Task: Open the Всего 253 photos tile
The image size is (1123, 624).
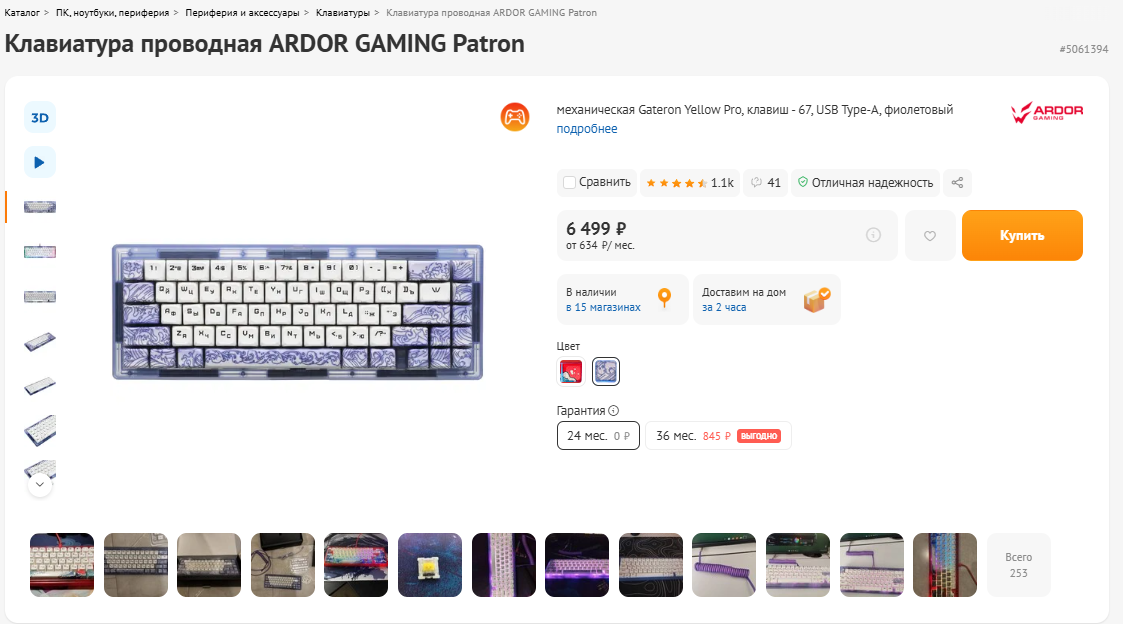Action: coord(1018,565)
